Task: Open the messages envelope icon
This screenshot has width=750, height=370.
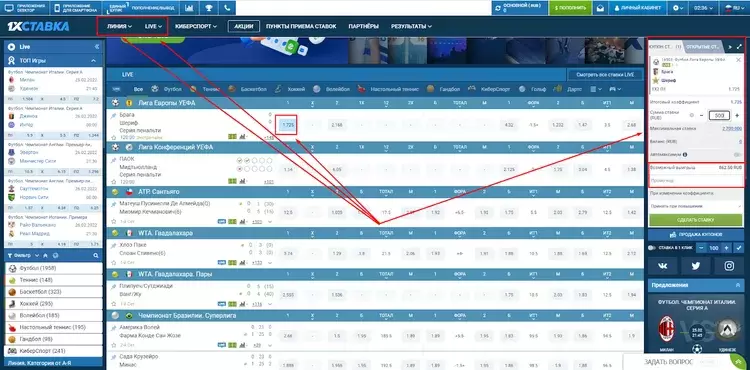Action: point(600,8)
